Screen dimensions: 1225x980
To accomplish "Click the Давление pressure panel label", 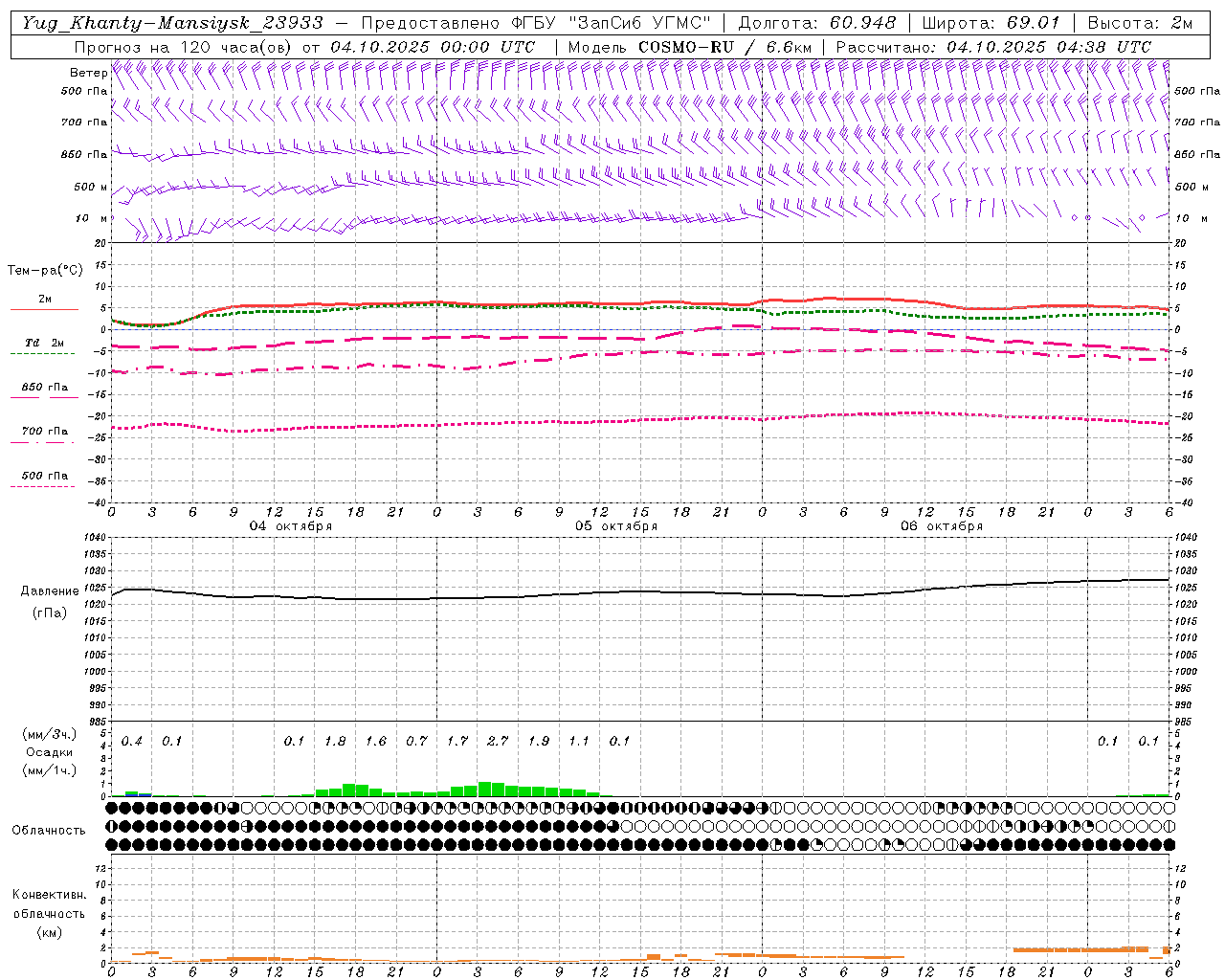I will 49,591.
